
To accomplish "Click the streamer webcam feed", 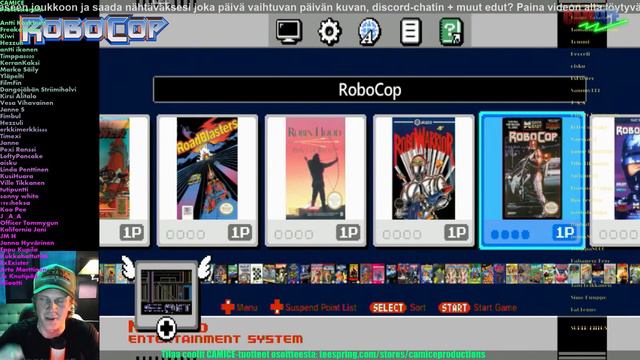I will [49, 305].
